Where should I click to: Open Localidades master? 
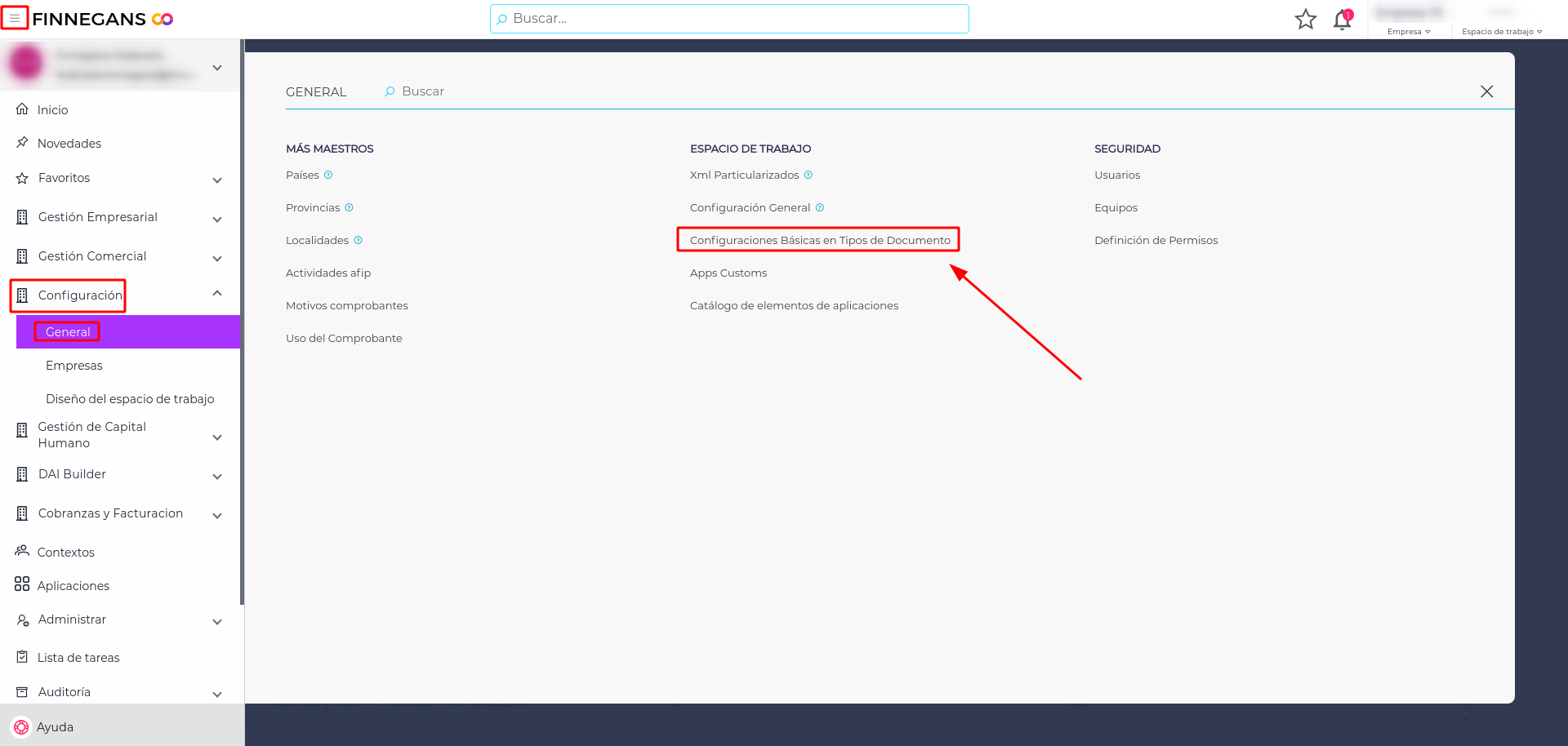(x=317, y=240)
